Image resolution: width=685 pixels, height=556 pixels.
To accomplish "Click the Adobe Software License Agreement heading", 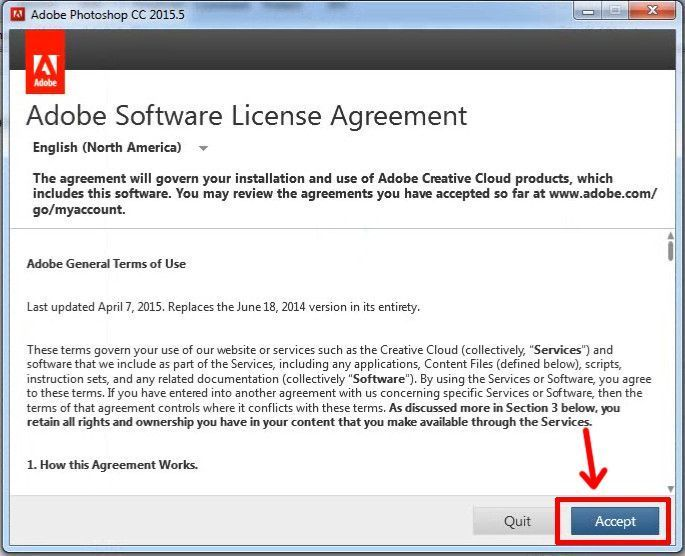I will (x=246, y=115).
